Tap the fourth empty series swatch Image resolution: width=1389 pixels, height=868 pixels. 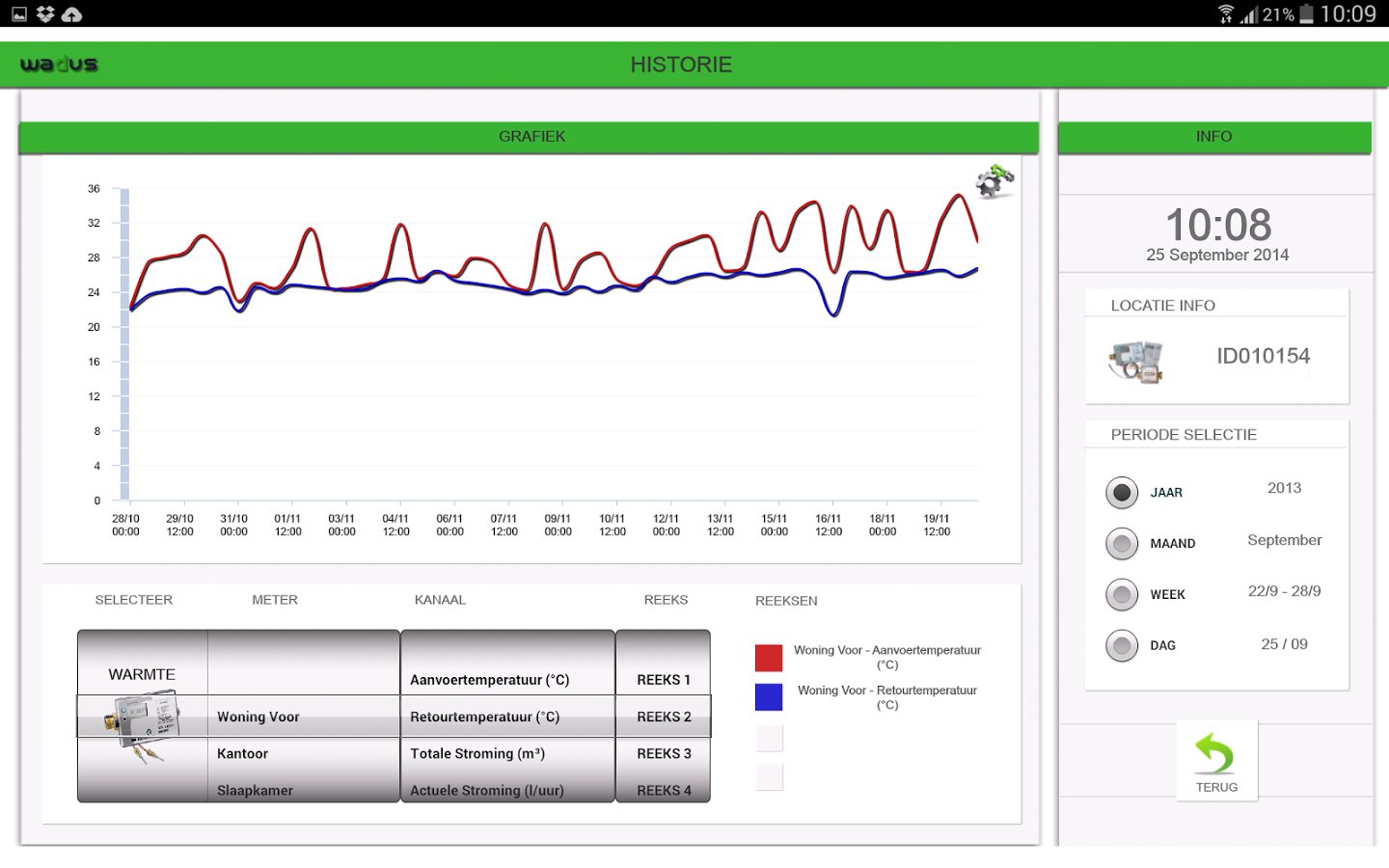(769, 777)
